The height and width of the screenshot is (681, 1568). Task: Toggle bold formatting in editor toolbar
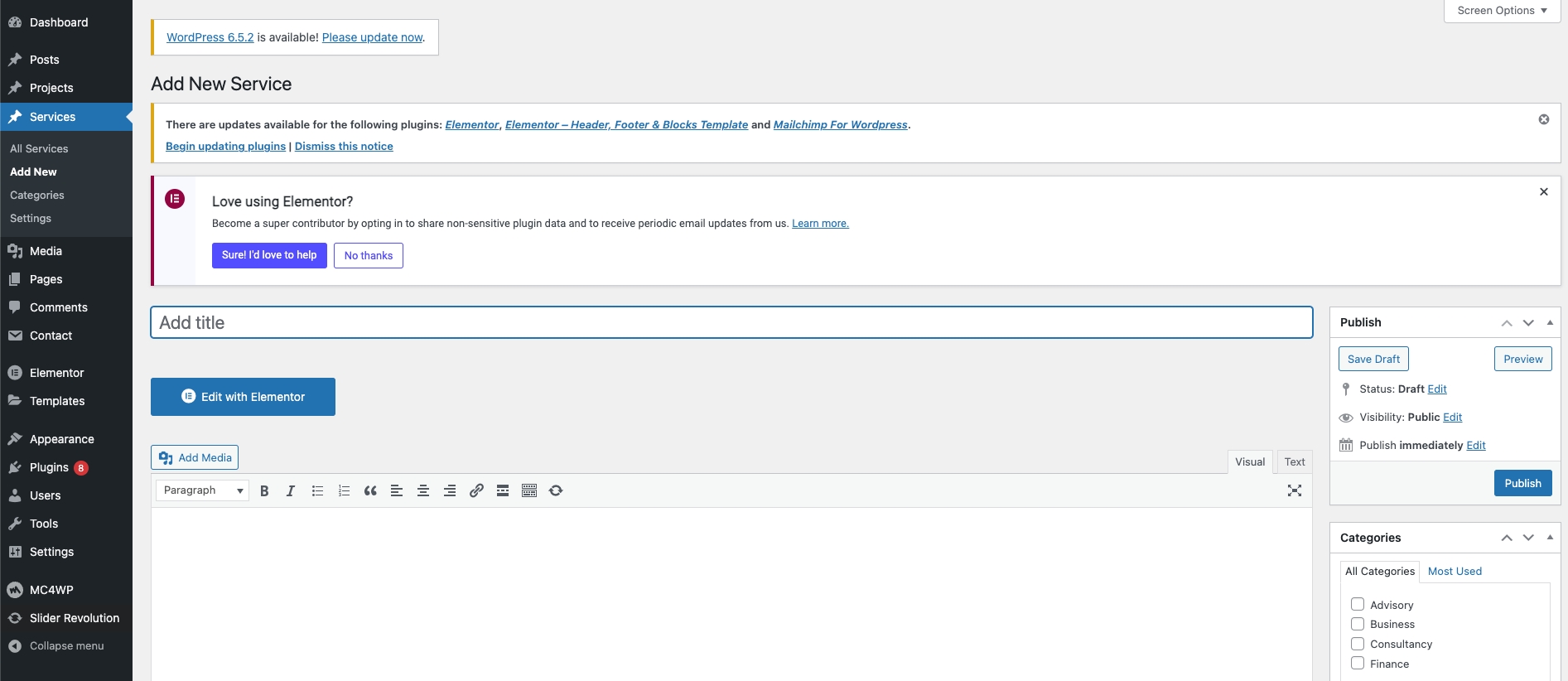(264, 490)
